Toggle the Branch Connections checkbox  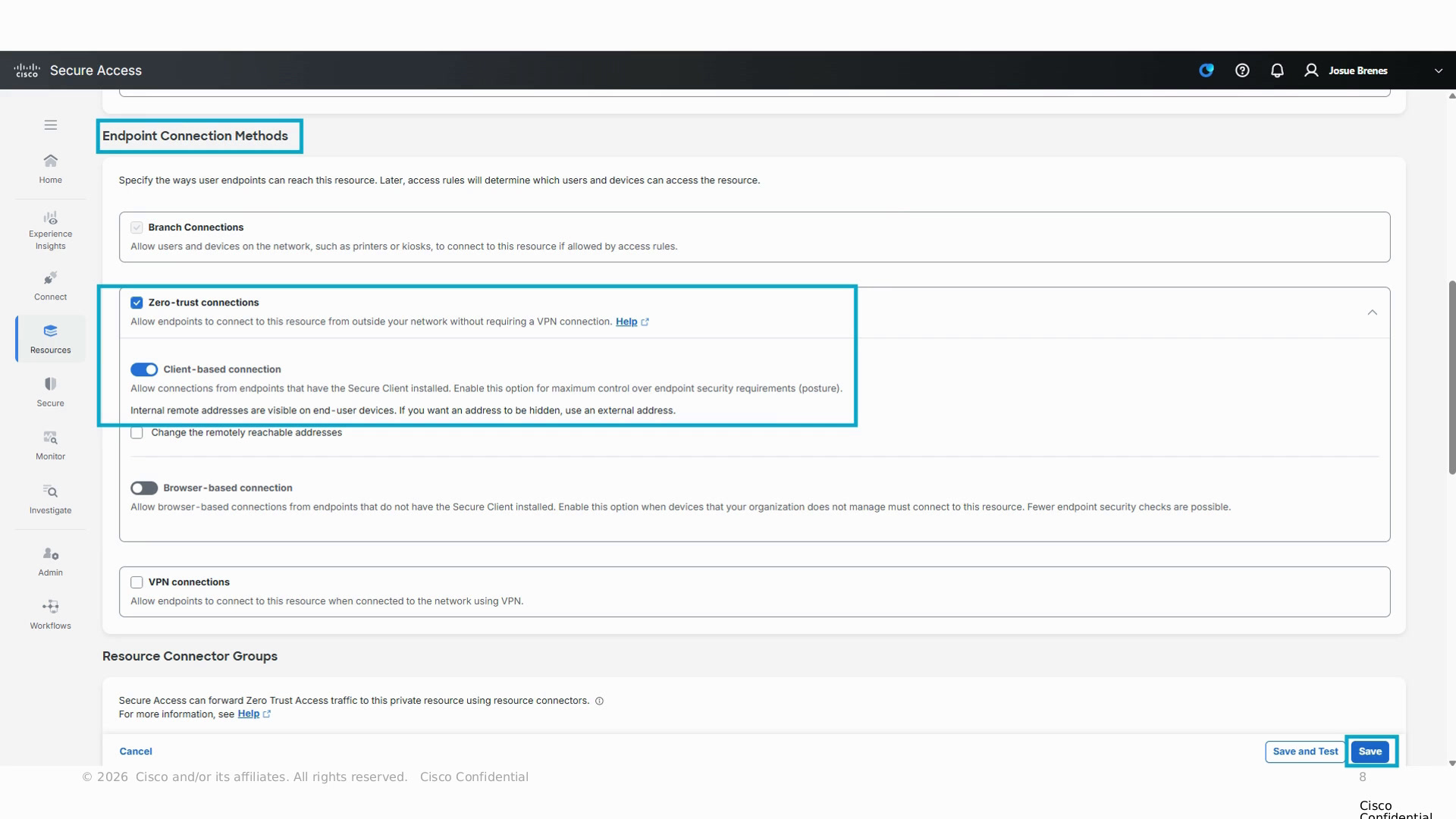[136, 227]
